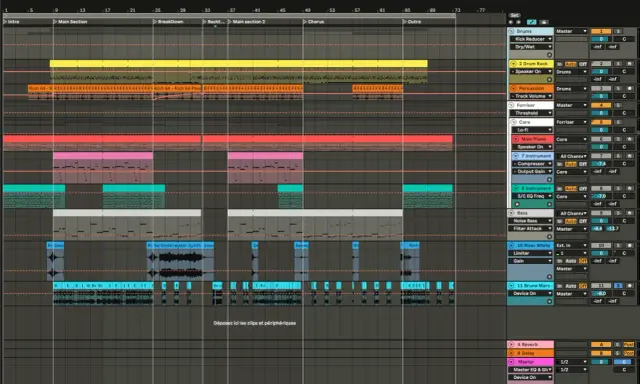Arm the 2 Drum Rack for recording

coord(629,64)
